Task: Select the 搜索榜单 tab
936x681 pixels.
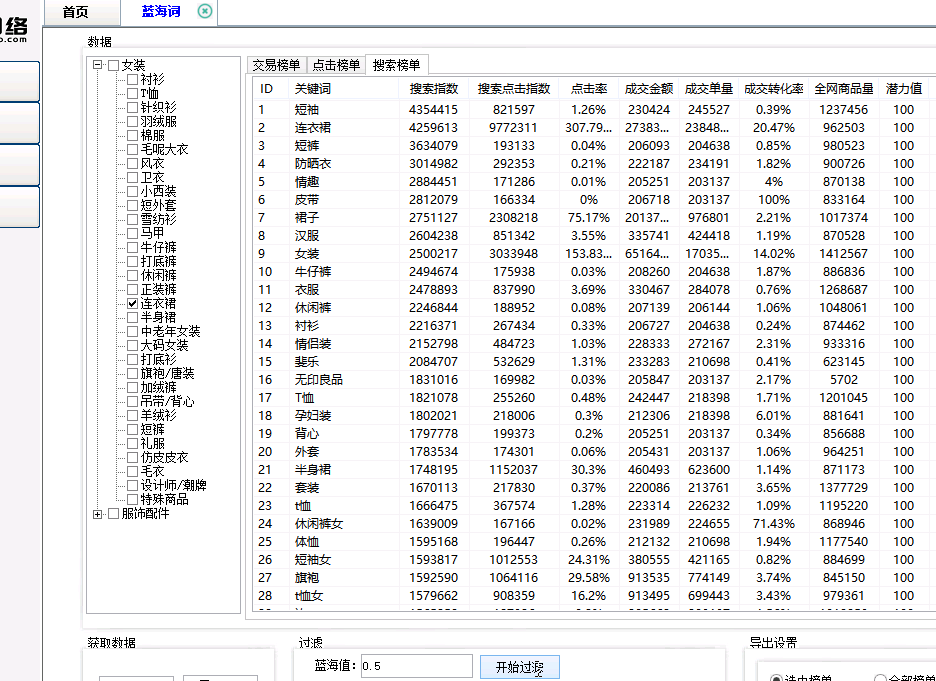Action: 396,65
